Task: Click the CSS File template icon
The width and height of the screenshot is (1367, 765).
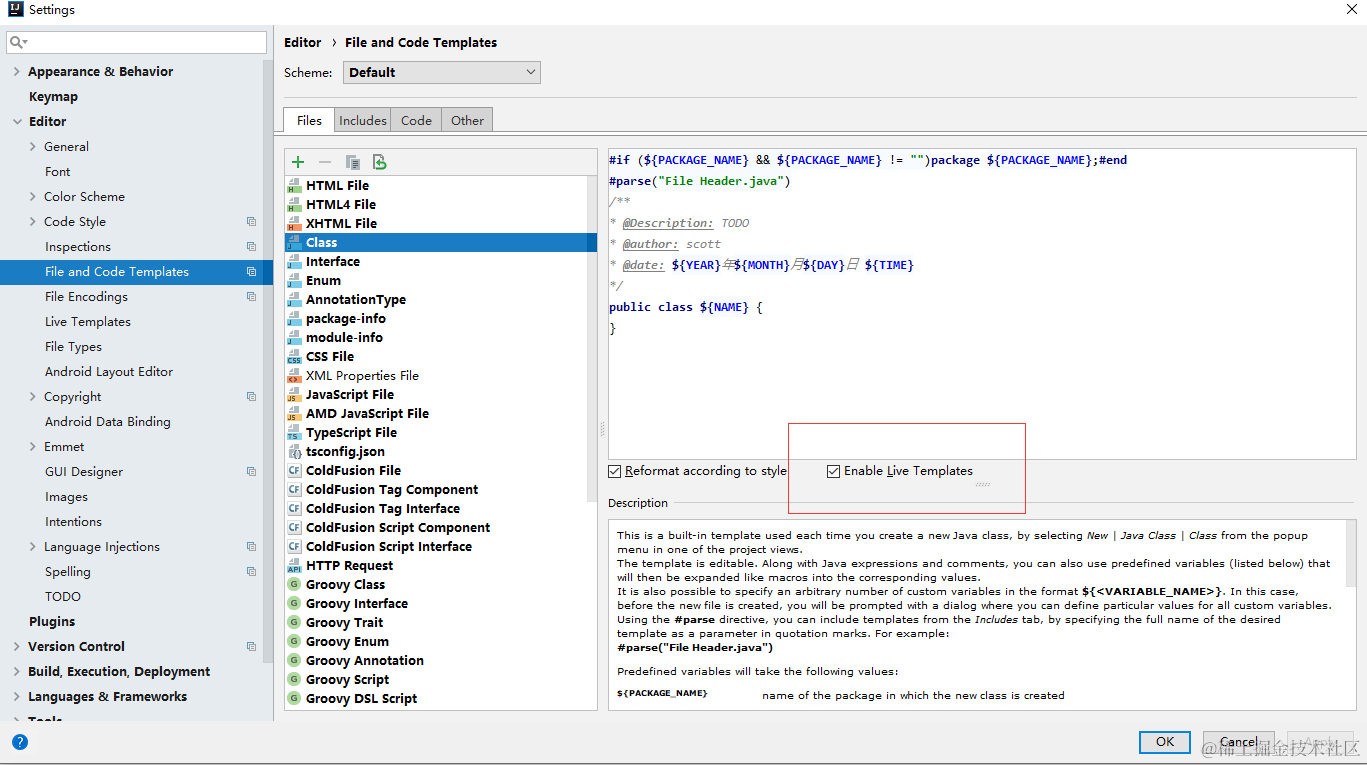Action: (294, 357)
